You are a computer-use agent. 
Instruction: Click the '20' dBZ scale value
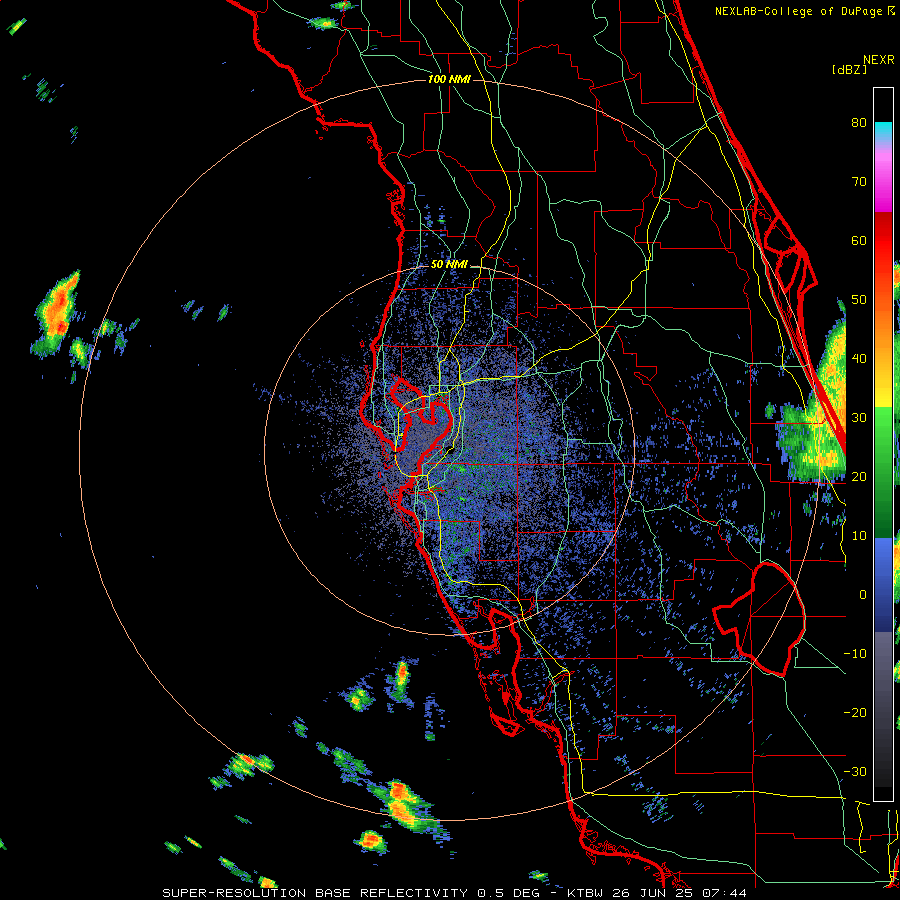[859, 476]
